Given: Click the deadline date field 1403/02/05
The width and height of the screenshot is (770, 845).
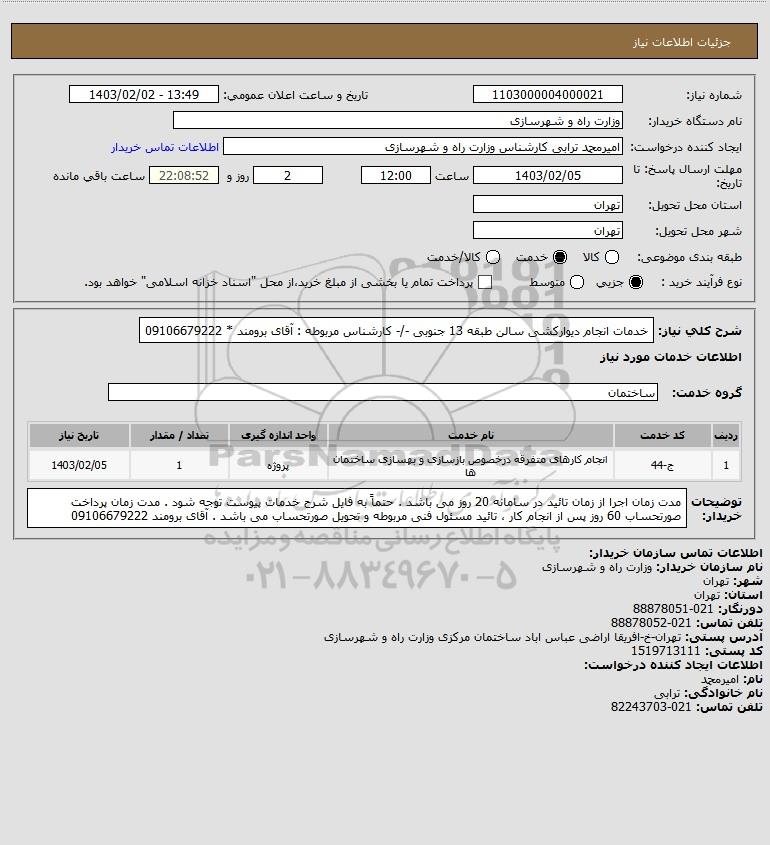Looking at the screenshot, I should click(x=547, y=176).
